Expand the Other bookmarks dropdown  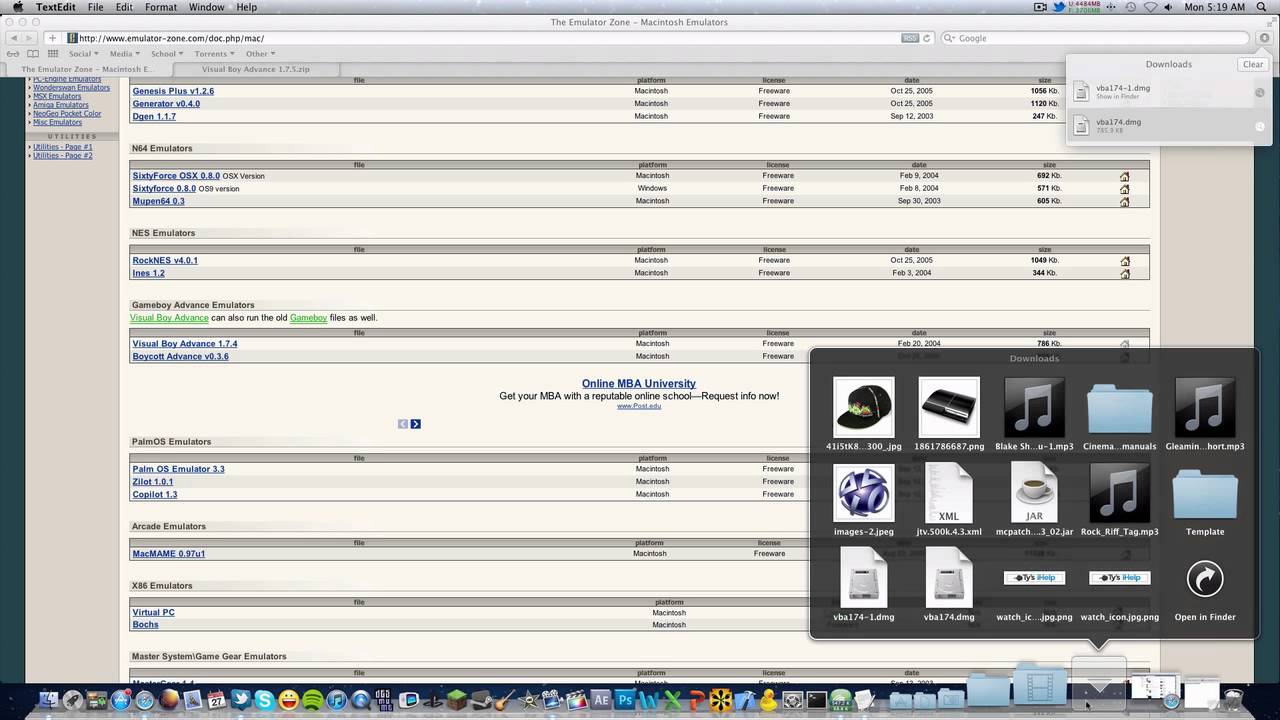click(x=260, y=54)
